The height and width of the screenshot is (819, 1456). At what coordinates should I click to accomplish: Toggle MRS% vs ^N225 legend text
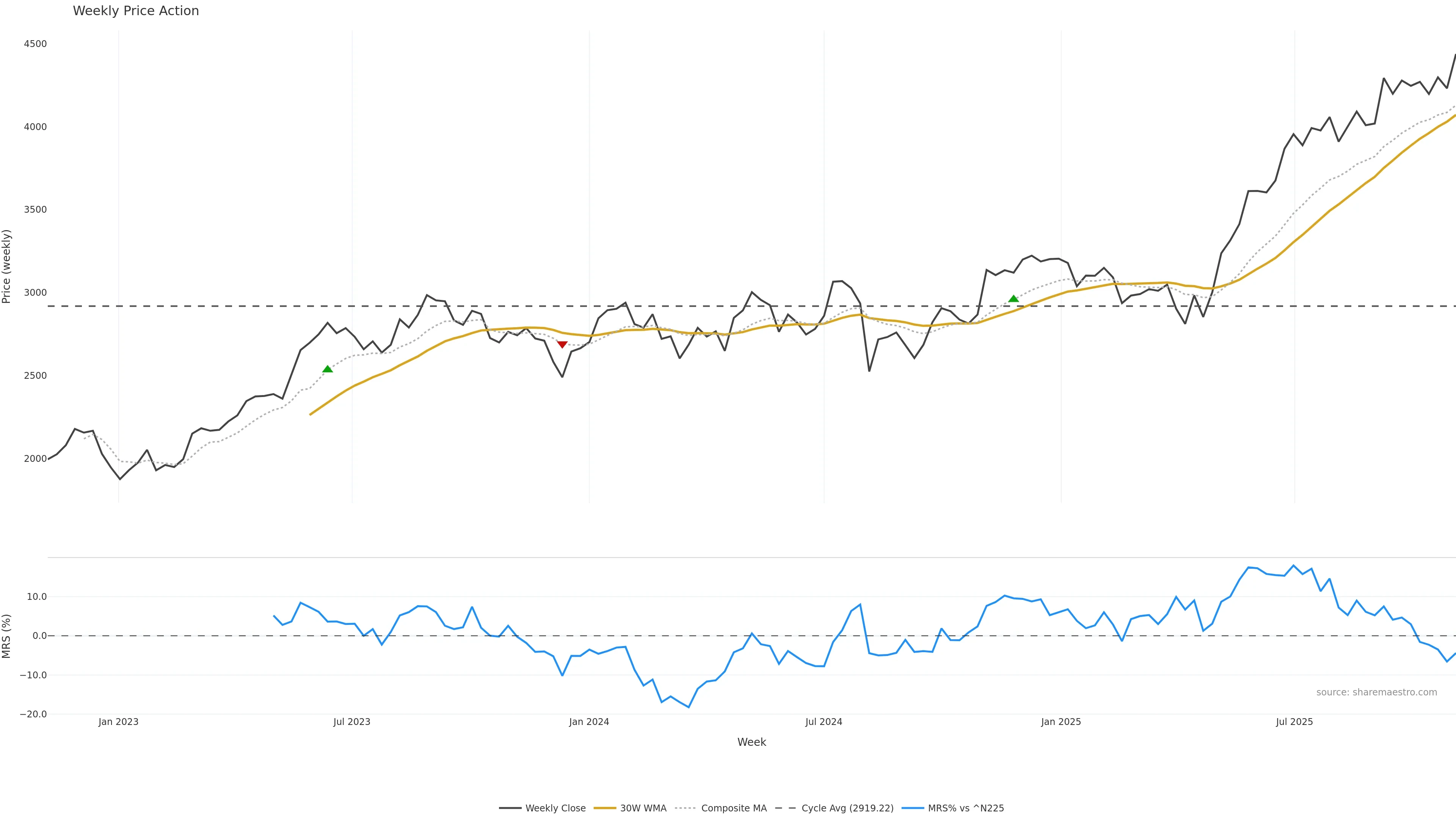(x=965, y=808)
